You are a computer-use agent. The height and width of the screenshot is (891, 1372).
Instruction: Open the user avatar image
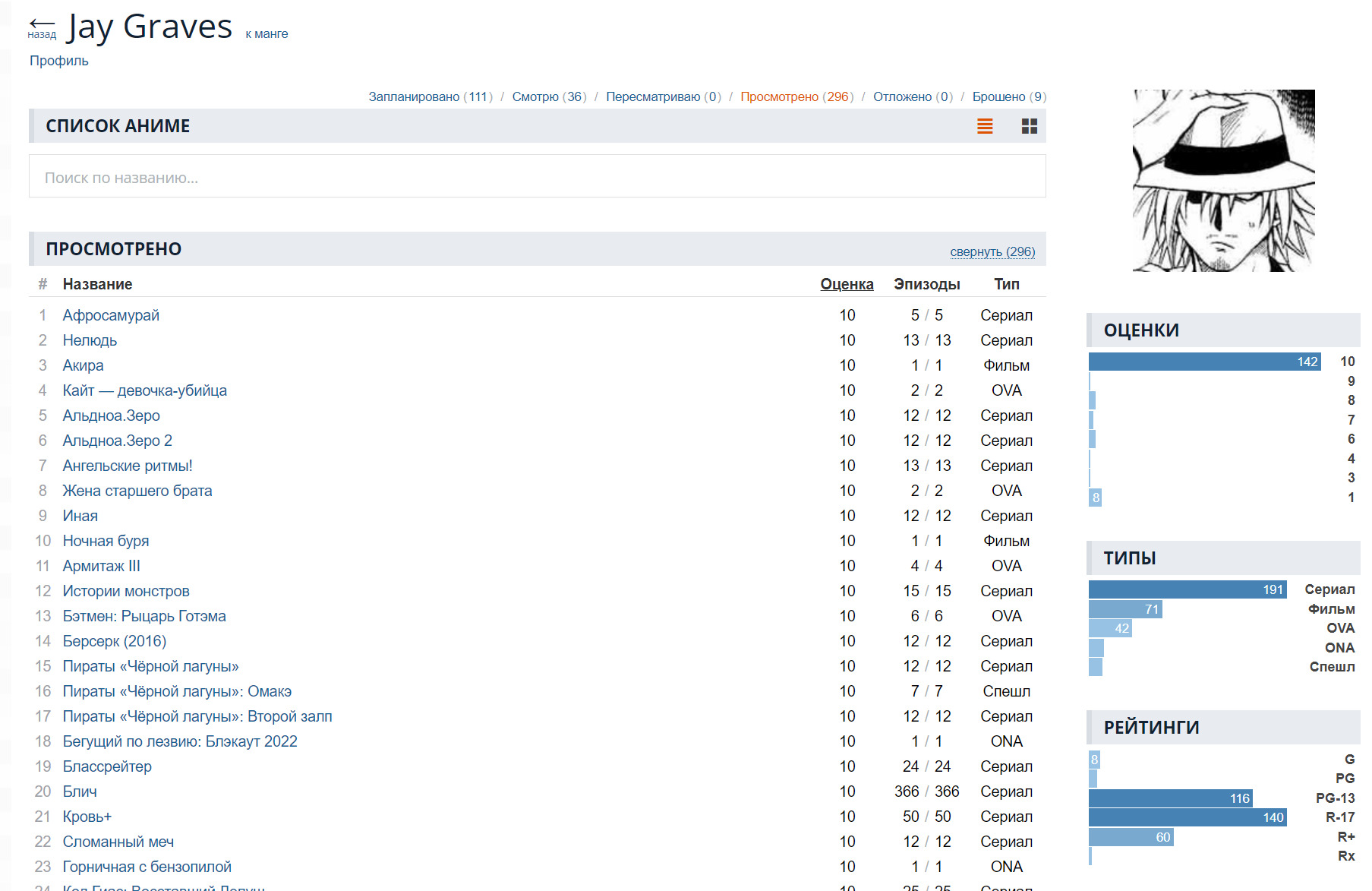pyautogui.click(x=1223, y=180)
